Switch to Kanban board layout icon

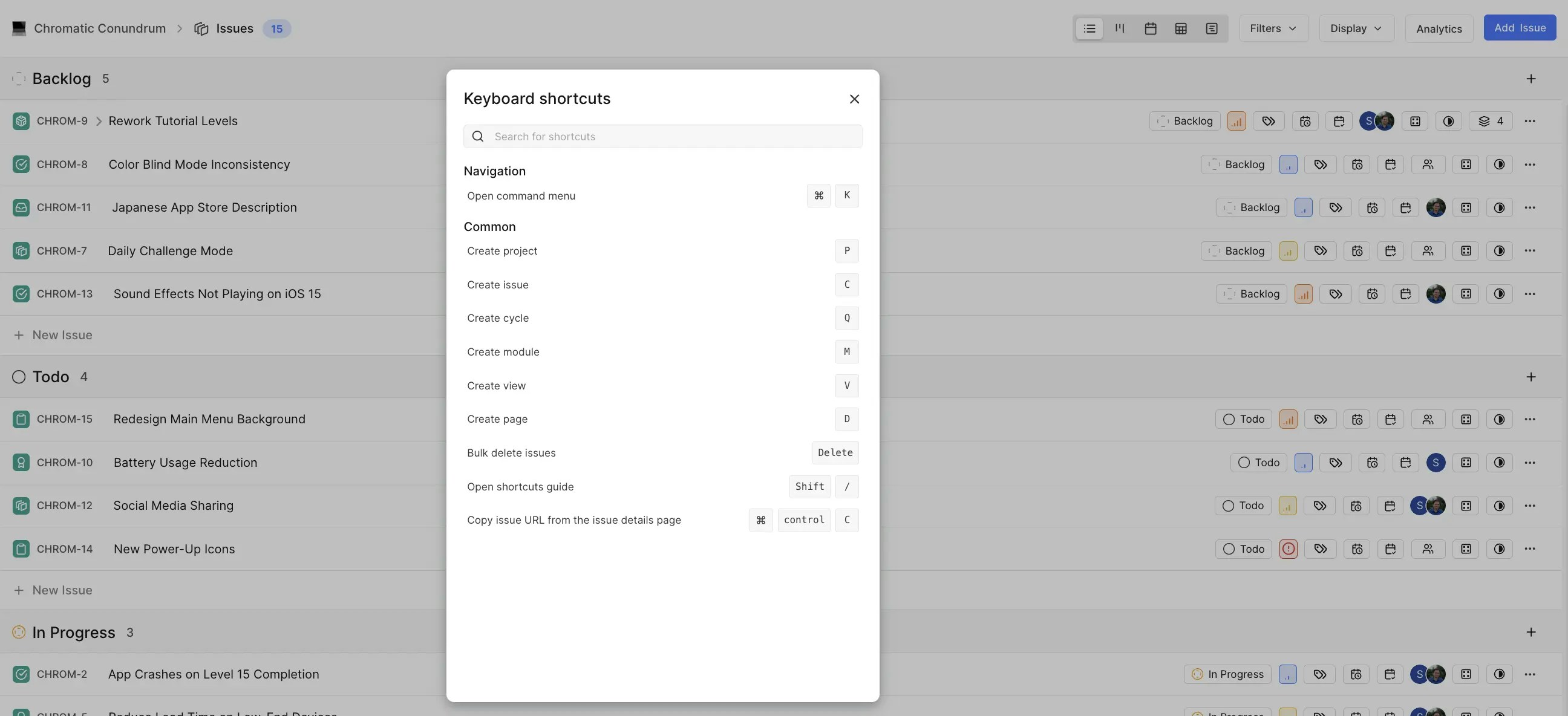(1119, 28)
